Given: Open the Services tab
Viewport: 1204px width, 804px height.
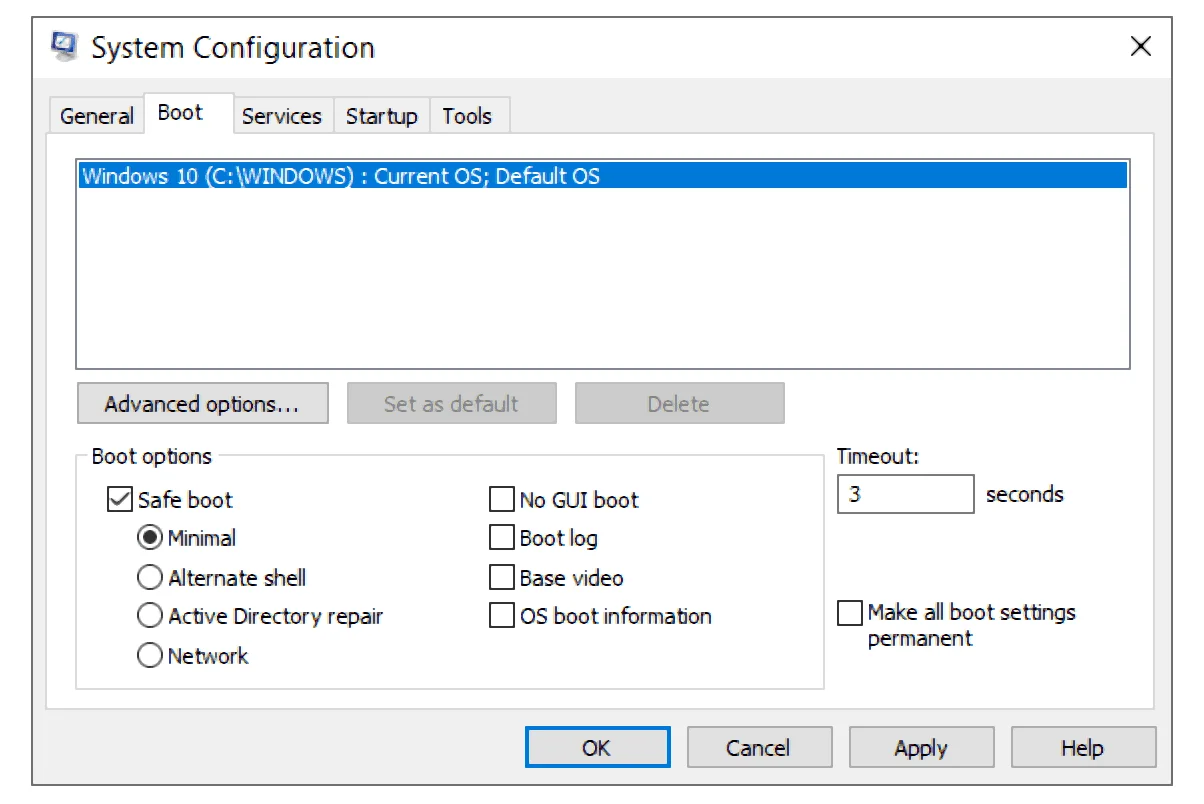Looking at the screenshot, I should click(x=281, y=116).
